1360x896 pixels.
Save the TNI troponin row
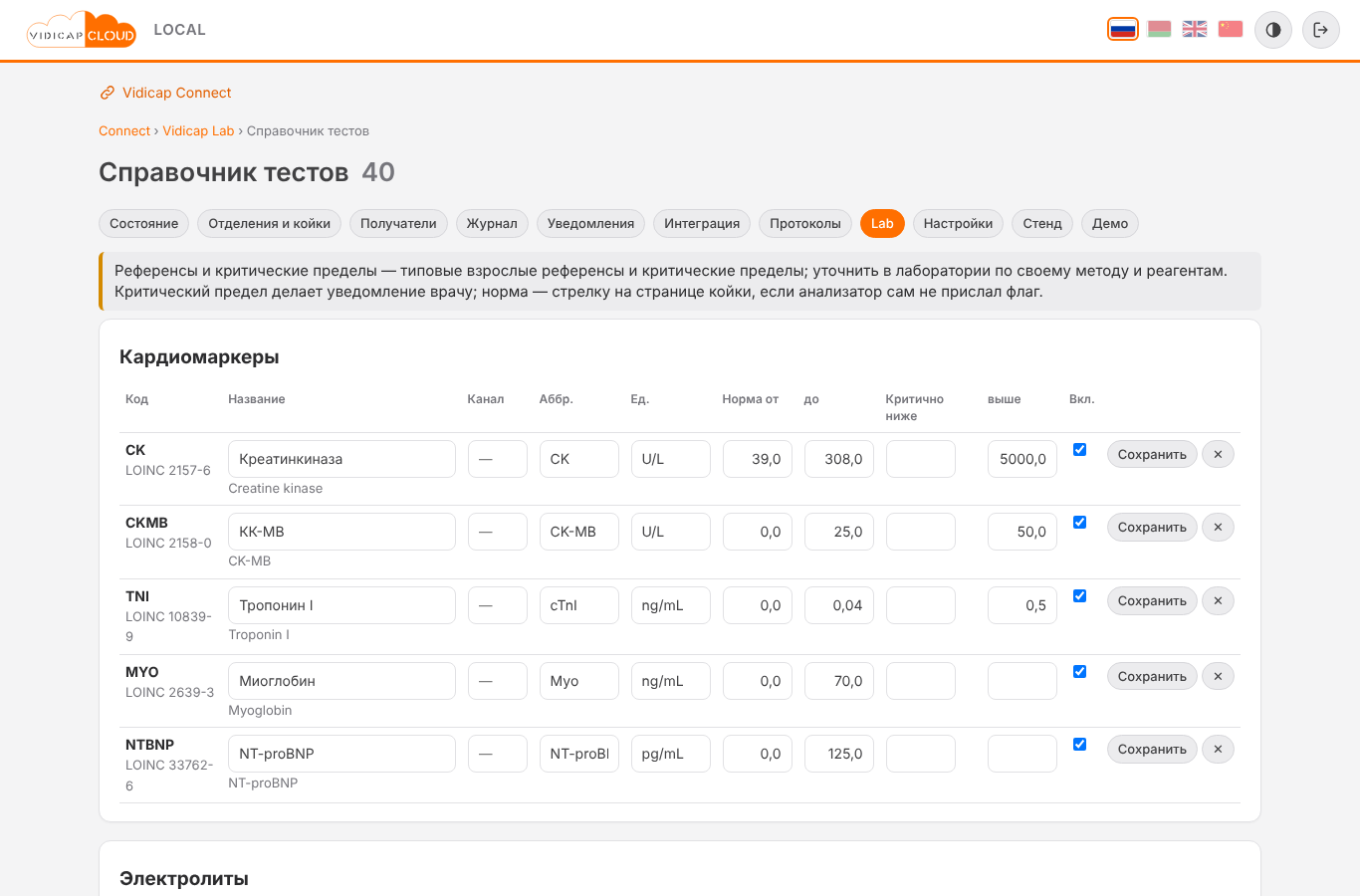pos(1152,600)
